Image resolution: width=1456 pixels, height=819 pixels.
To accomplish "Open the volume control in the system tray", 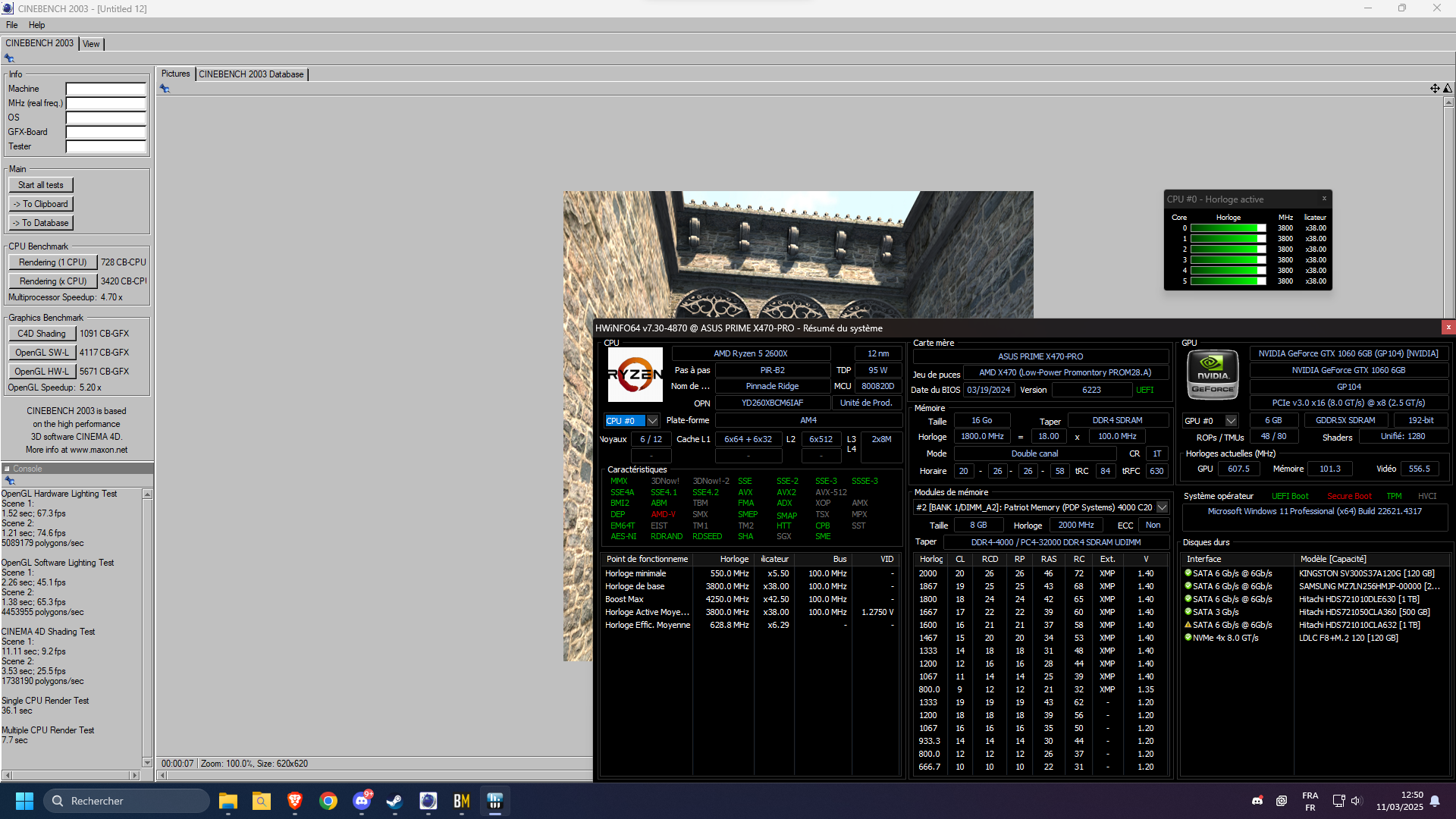I will (1357, 801).
